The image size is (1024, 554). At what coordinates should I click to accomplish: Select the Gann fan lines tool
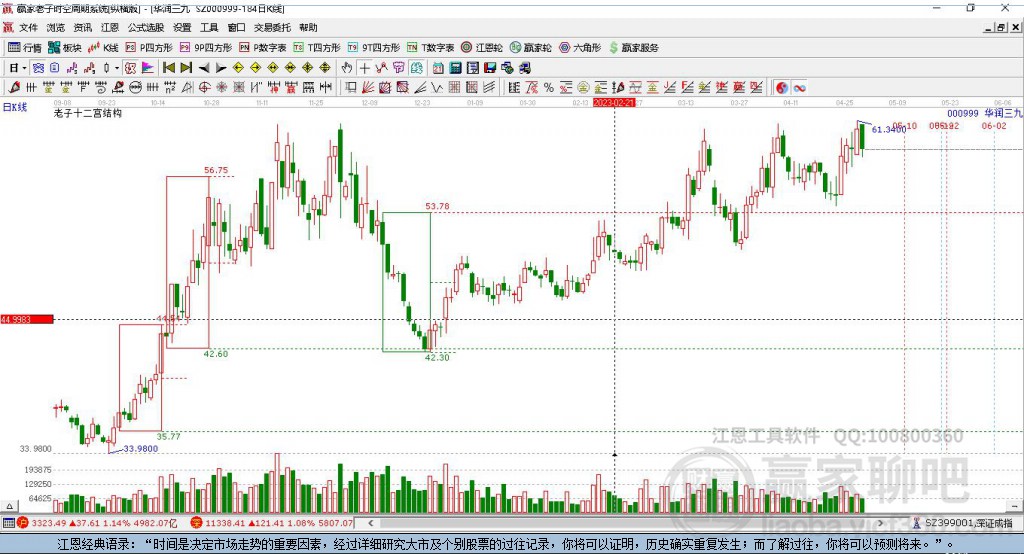tap(368, 88)
